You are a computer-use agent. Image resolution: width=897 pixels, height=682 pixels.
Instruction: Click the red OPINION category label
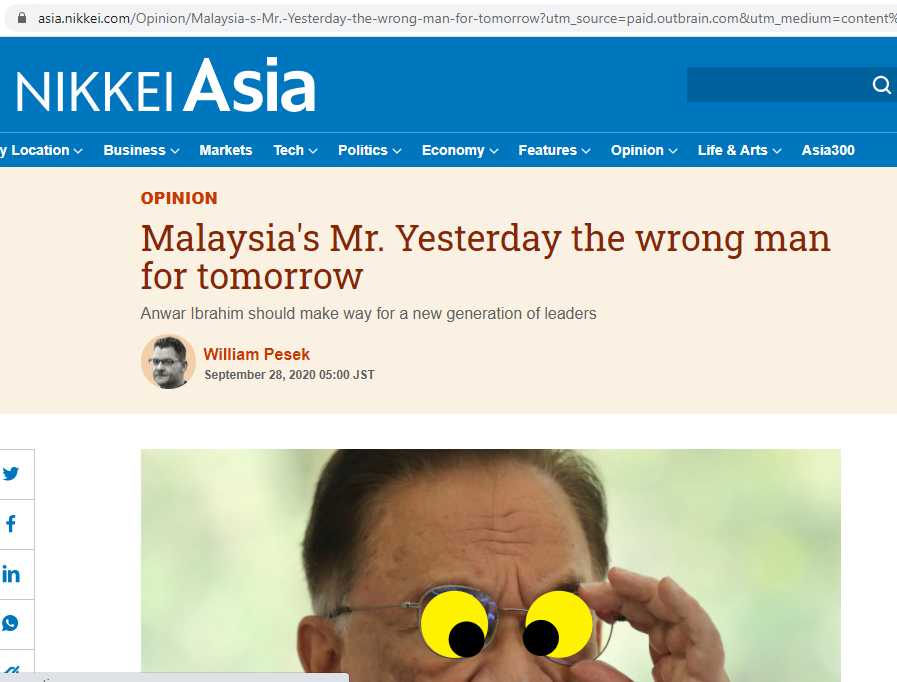(179, 198)
